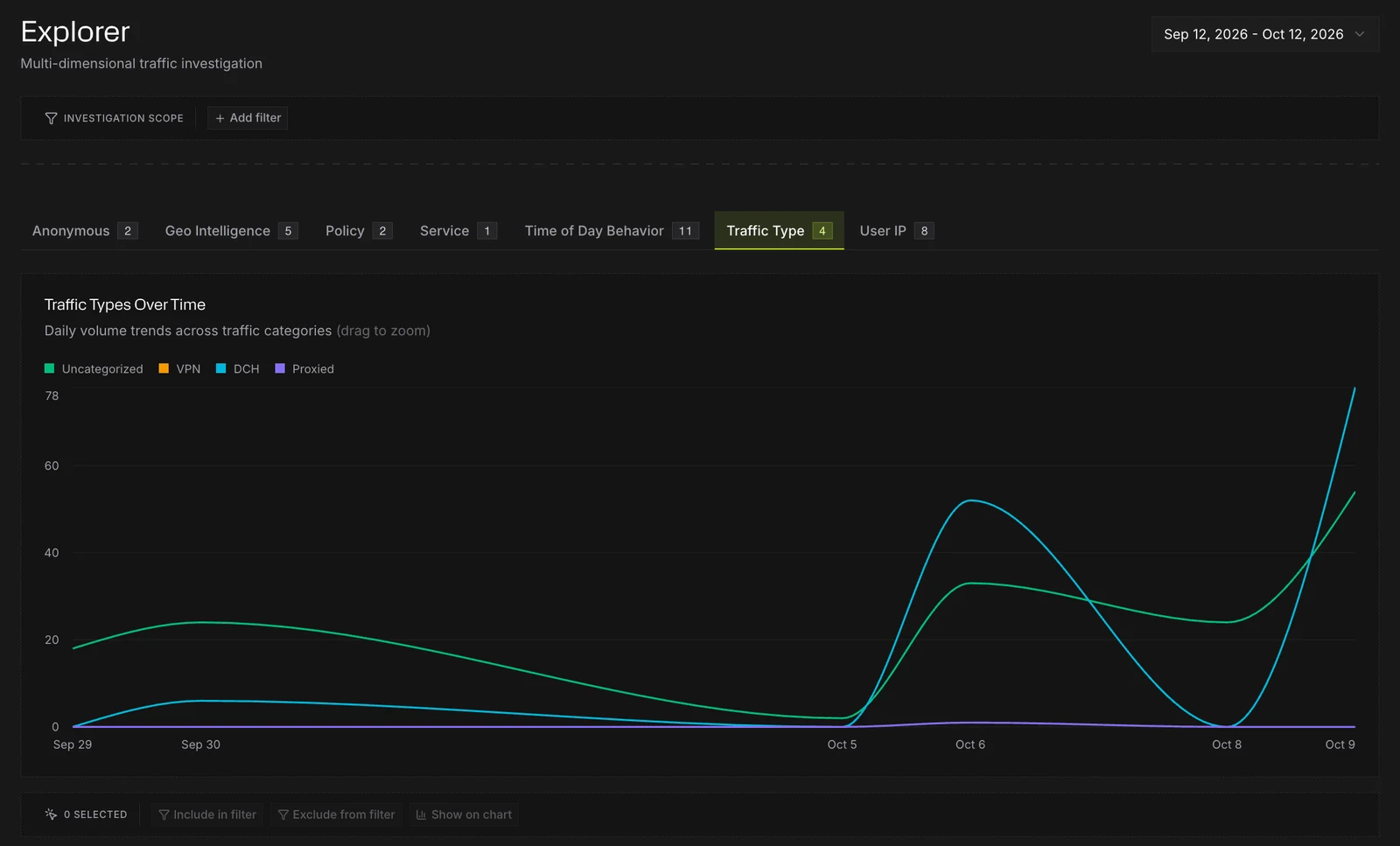
Task: Click the Oct 9 axis label
Action: point(1340,745)
